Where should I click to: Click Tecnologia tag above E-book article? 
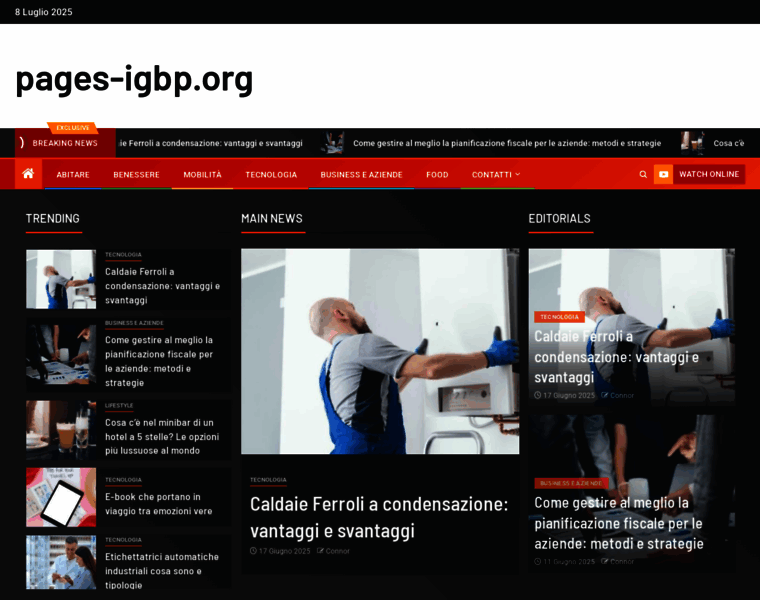pos(123,480)
